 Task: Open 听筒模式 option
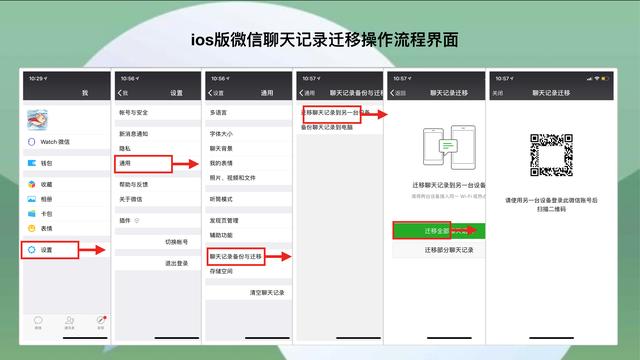249,199
